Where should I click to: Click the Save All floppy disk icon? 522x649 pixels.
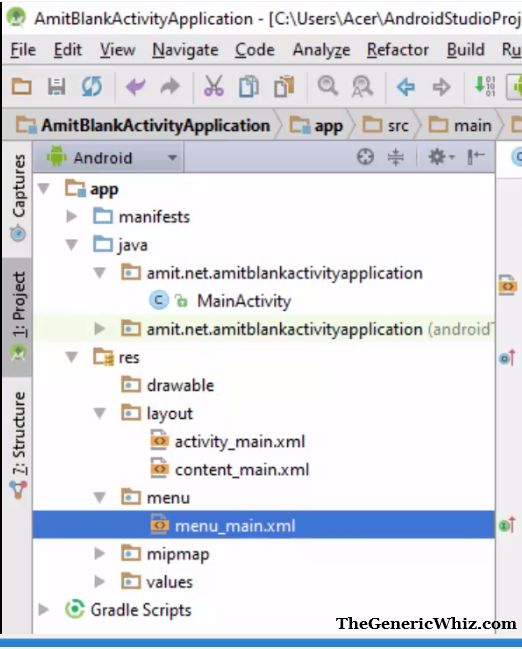(x=56, y=87)
